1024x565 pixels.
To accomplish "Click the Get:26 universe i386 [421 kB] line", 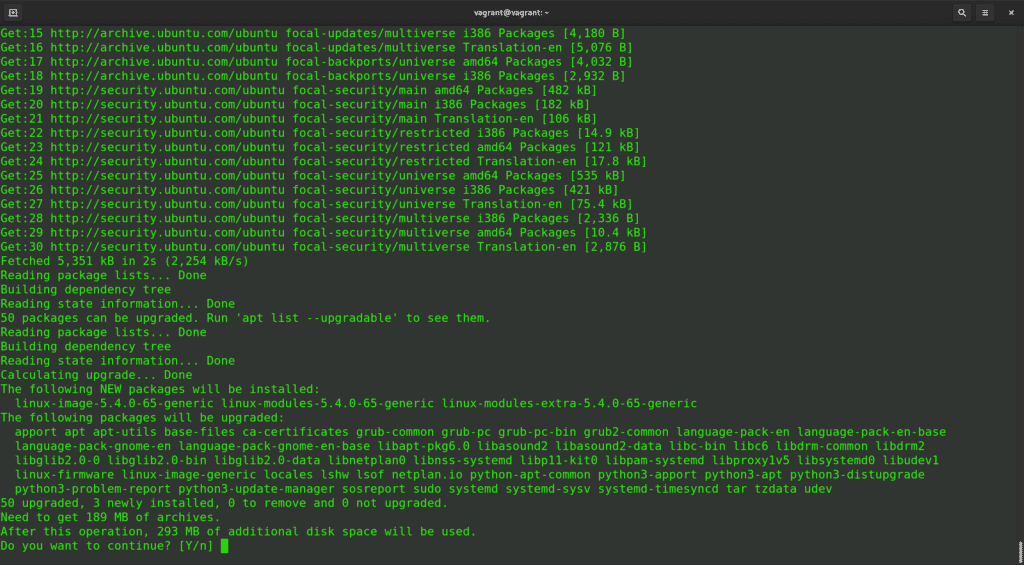I will pyautogui.click(x=310, y=190).
